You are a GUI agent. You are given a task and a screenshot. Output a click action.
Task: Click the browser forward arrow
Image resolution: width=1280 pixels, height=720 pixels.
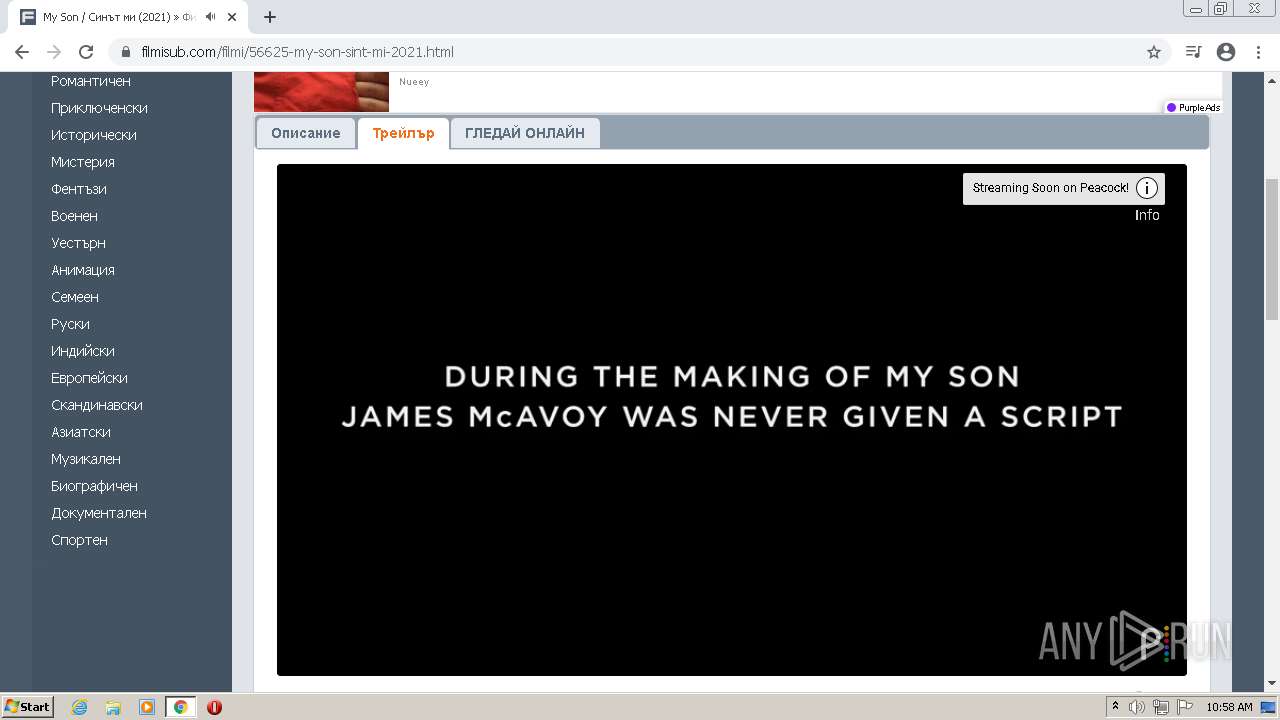(x=54, y=52)
